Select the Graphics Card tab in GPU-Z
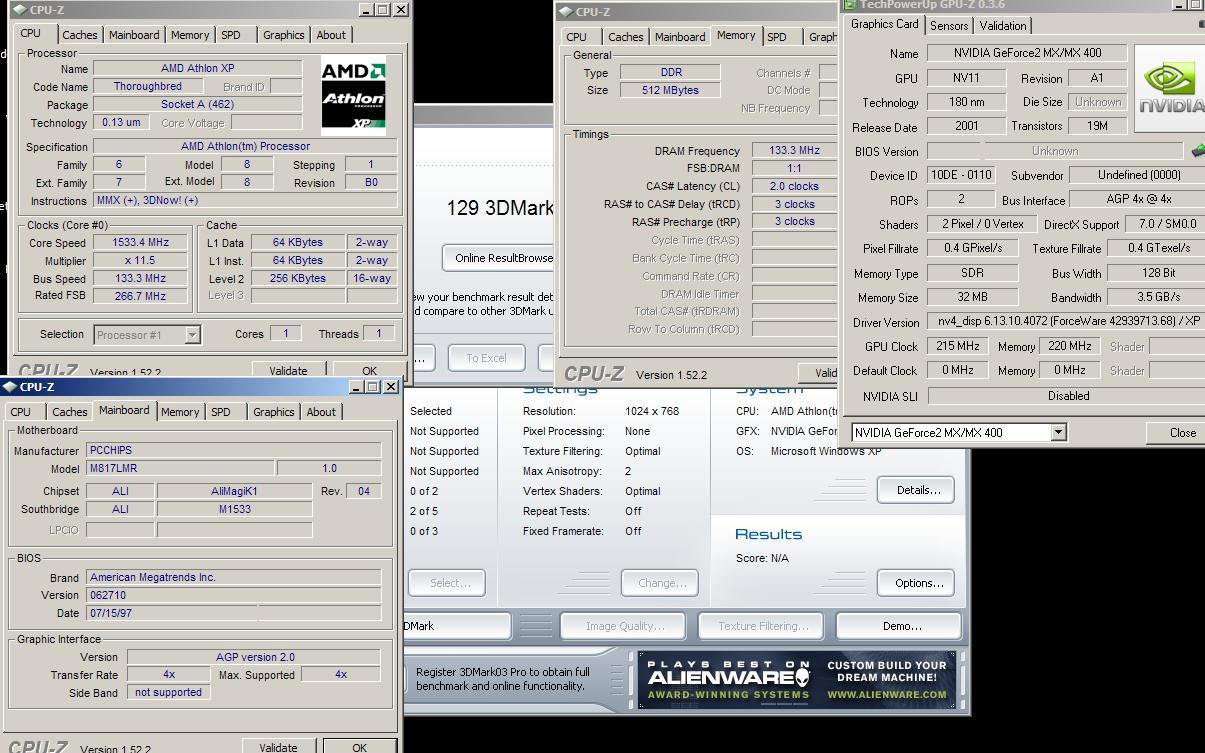Image resolution: width=1205 pixels, height=753 pixels. coord(885,24)
